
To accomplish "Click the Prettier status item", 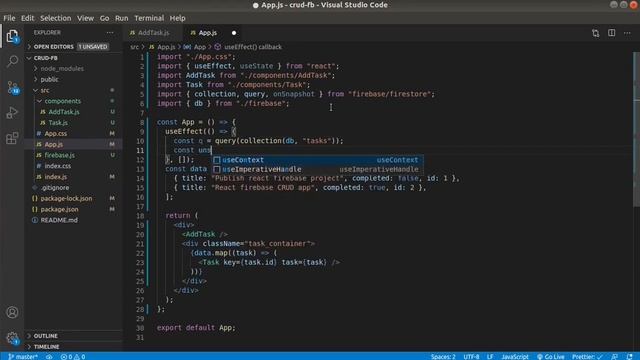I will [x=587, y=356].
